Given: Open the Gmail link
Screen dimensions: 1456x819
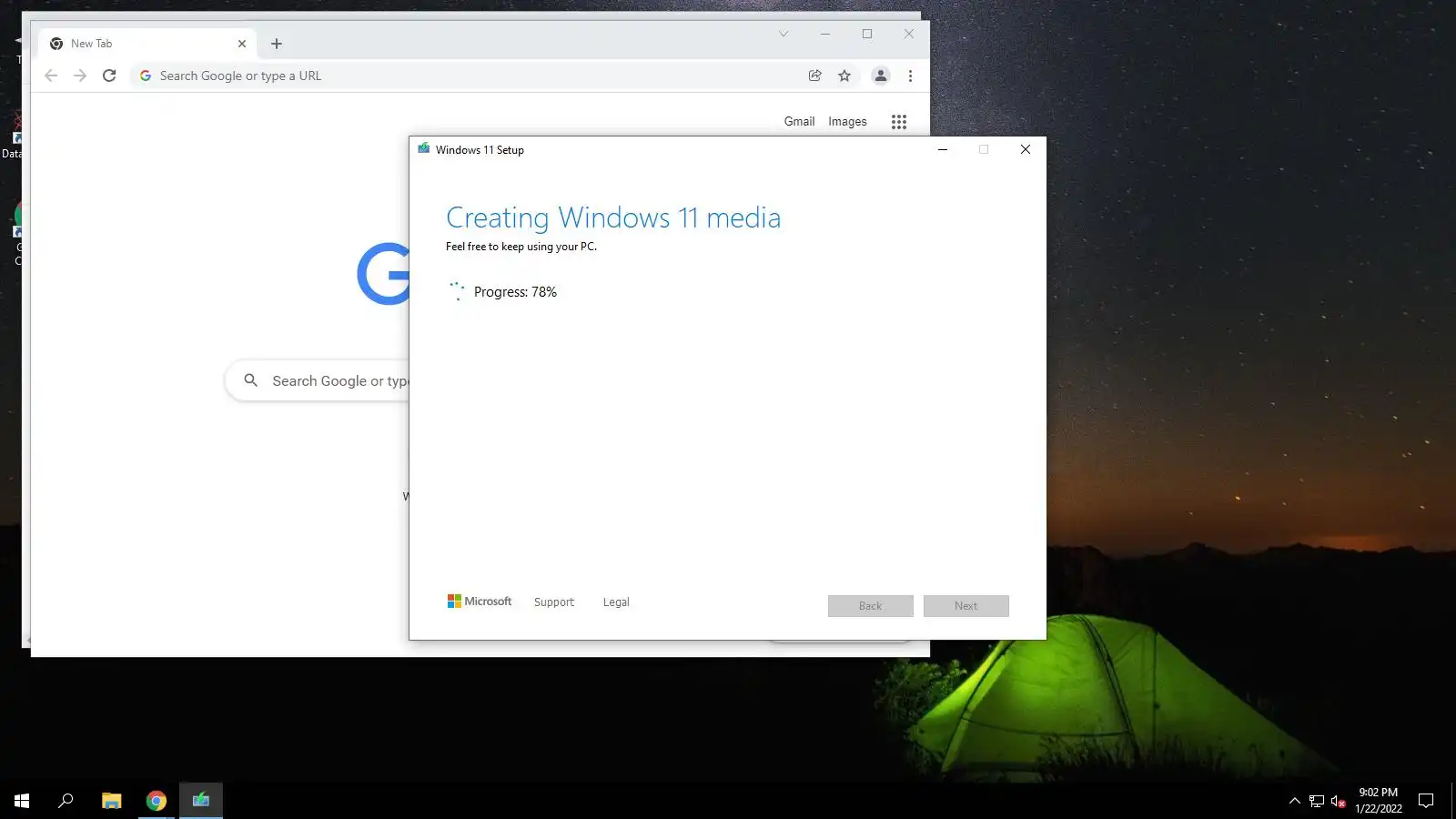Looking at the screenshot, I should (x=800, y=121).
